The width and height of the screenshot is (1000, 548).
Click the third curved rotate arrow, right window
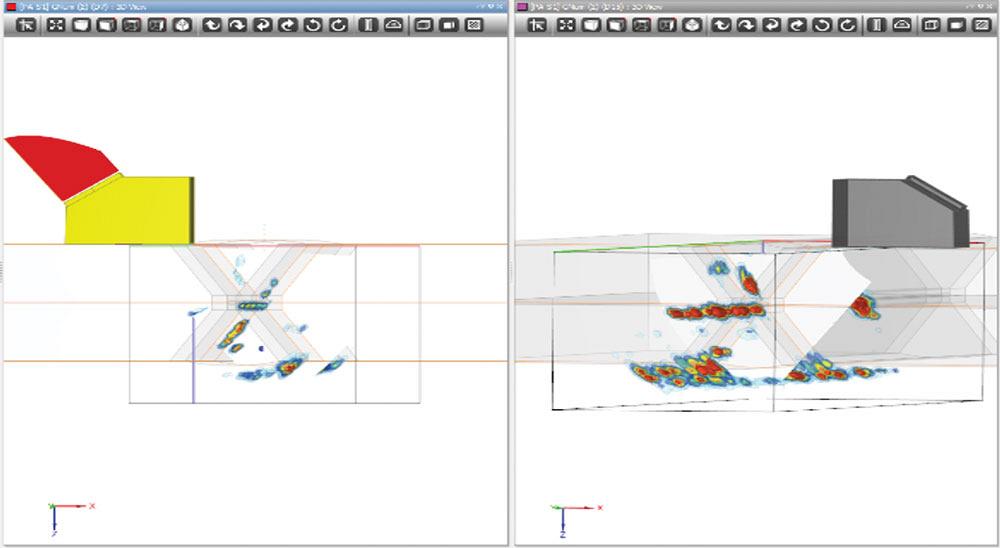click(772, 25)
